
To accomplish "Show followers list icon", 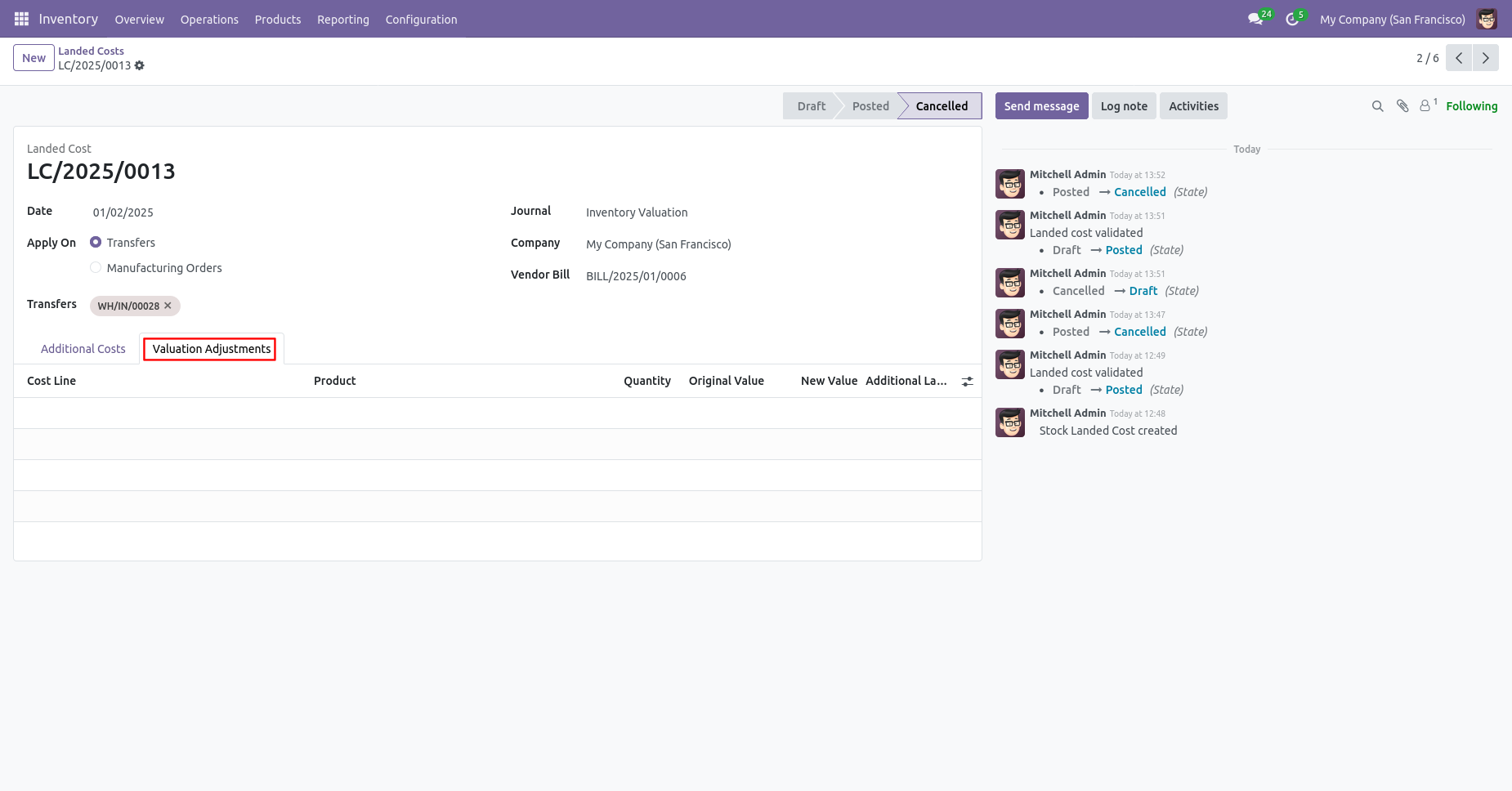I will click(1428, 105).
